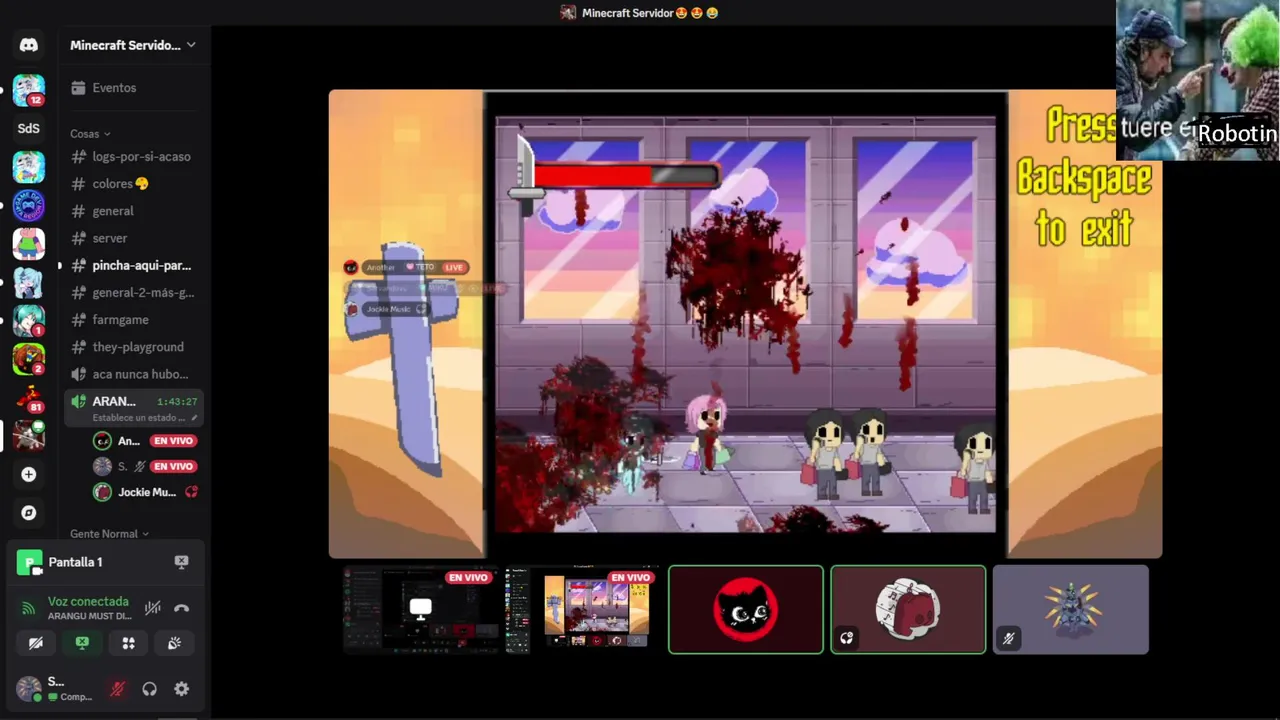Toggle screen share button
1280x720 pixels.
tap(82, 643)
